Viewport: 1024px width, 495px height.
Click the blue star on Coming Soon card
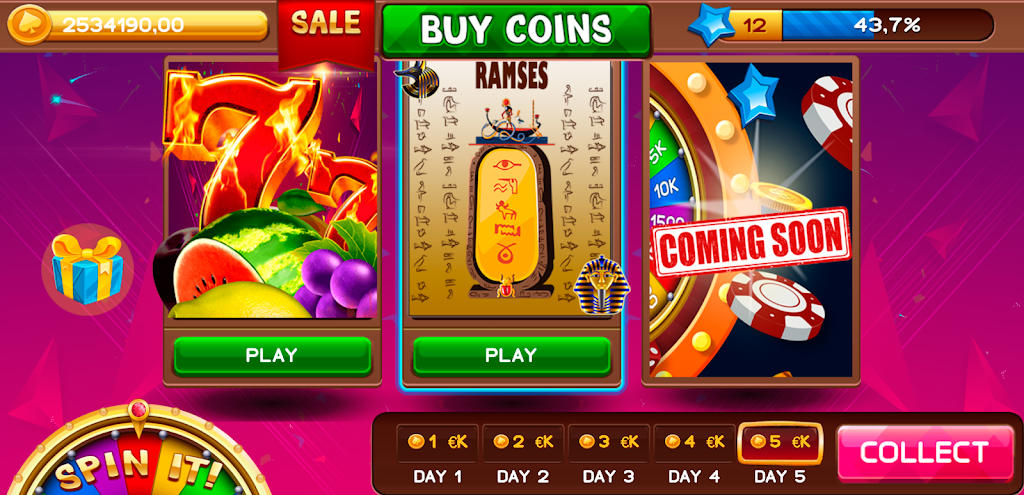tap(754, 95)
